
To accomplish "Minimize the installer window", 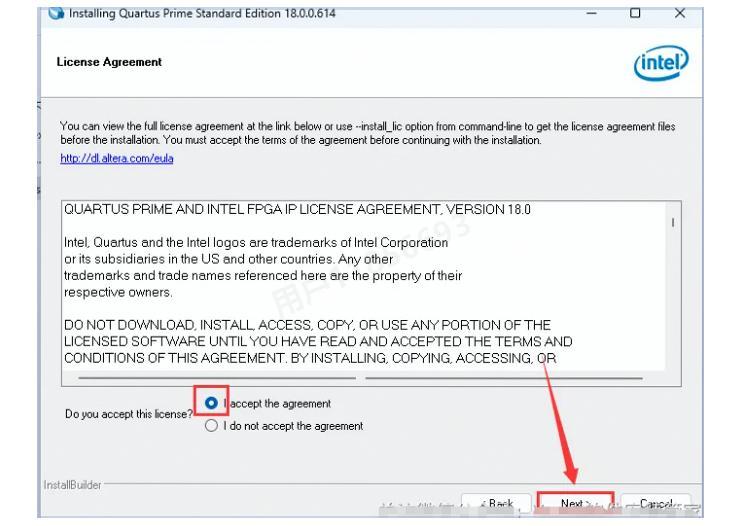I will click(591, 13).
